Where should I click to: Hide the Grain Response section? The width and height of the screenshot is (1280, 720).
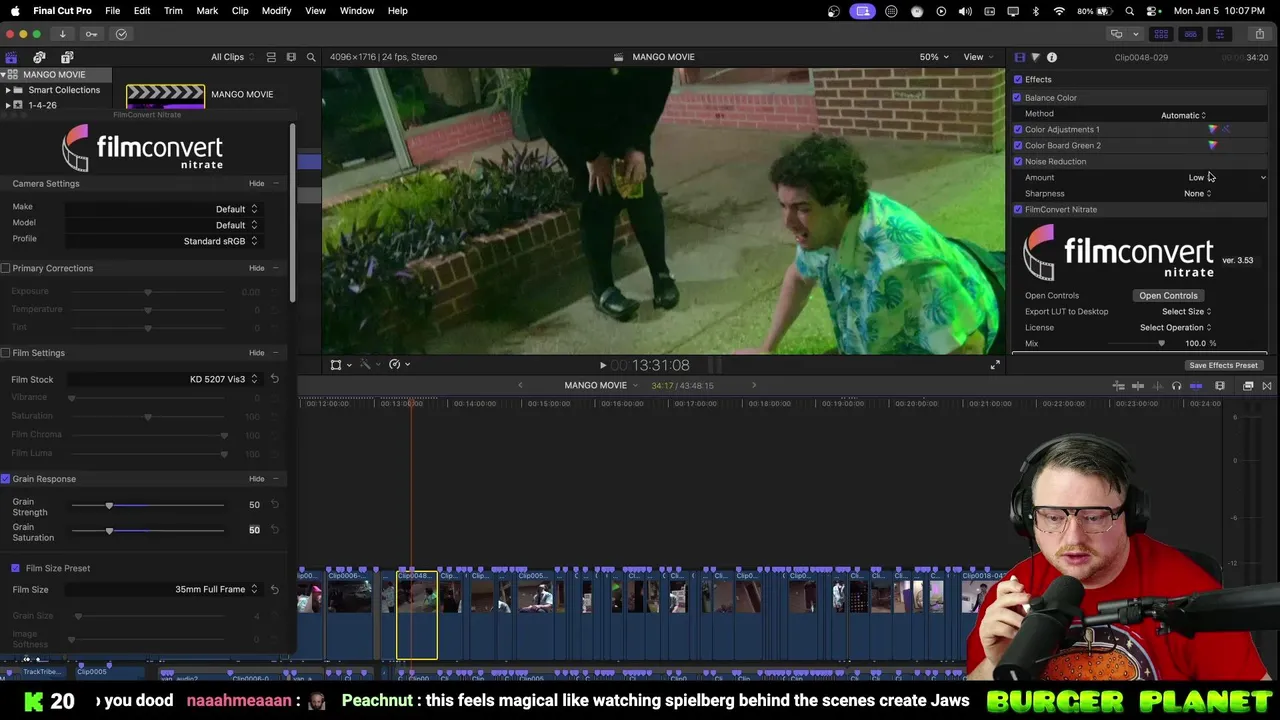pos(257,479)
